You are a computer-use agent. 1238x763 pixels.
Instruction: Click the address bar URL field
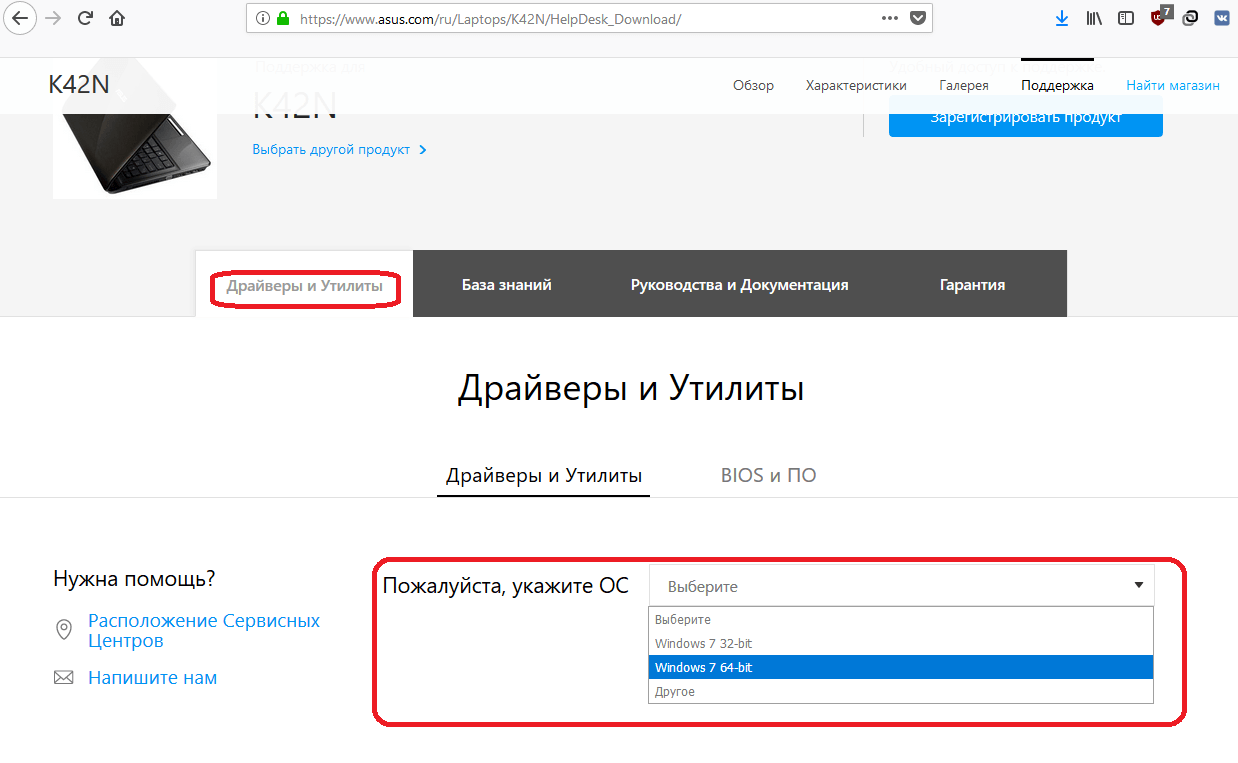click(x=580, y=18)
